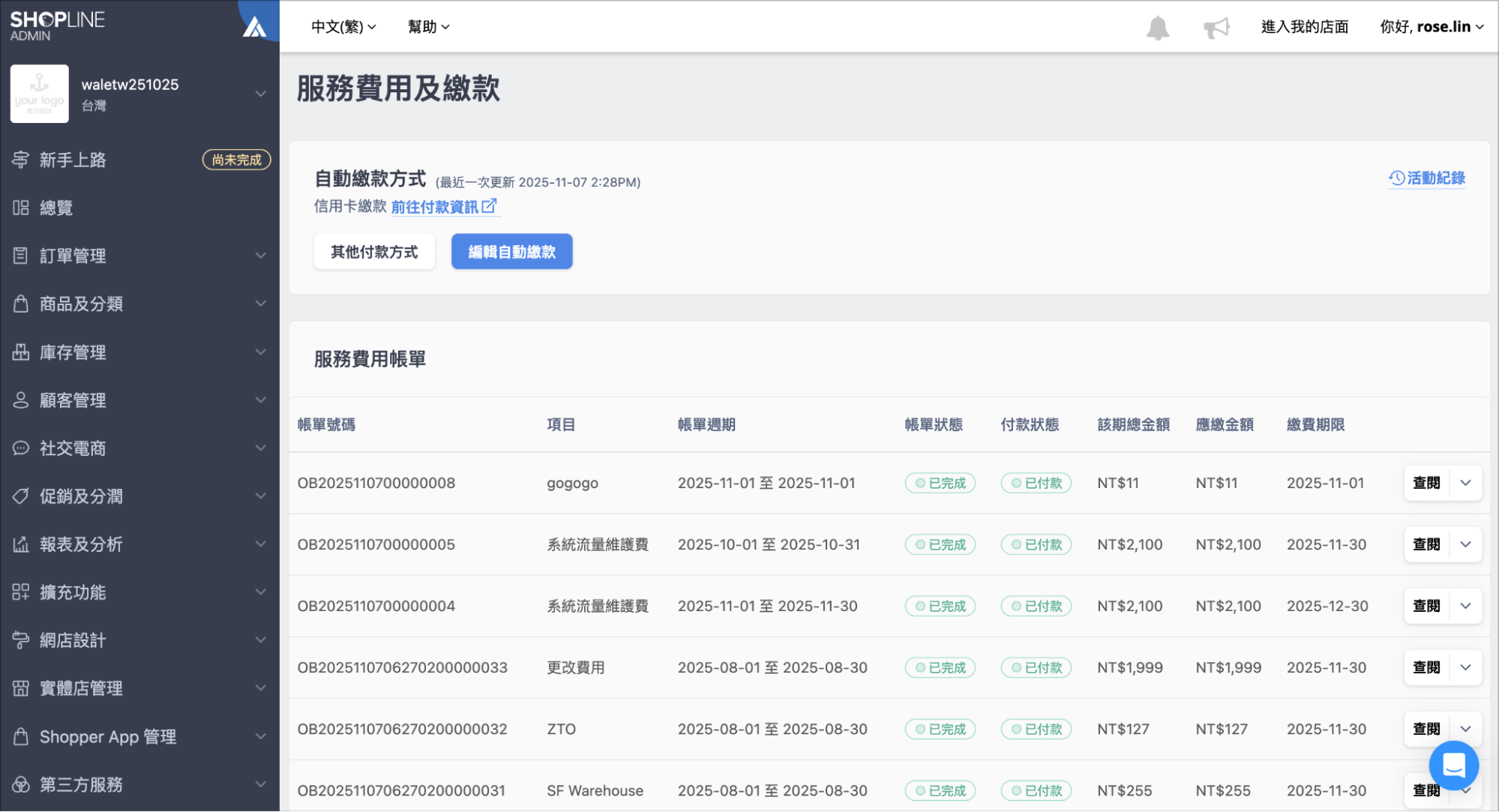Click the 商品及分類 bag icon
This screenshot has height=812, width=1499.
pos(20,304)
